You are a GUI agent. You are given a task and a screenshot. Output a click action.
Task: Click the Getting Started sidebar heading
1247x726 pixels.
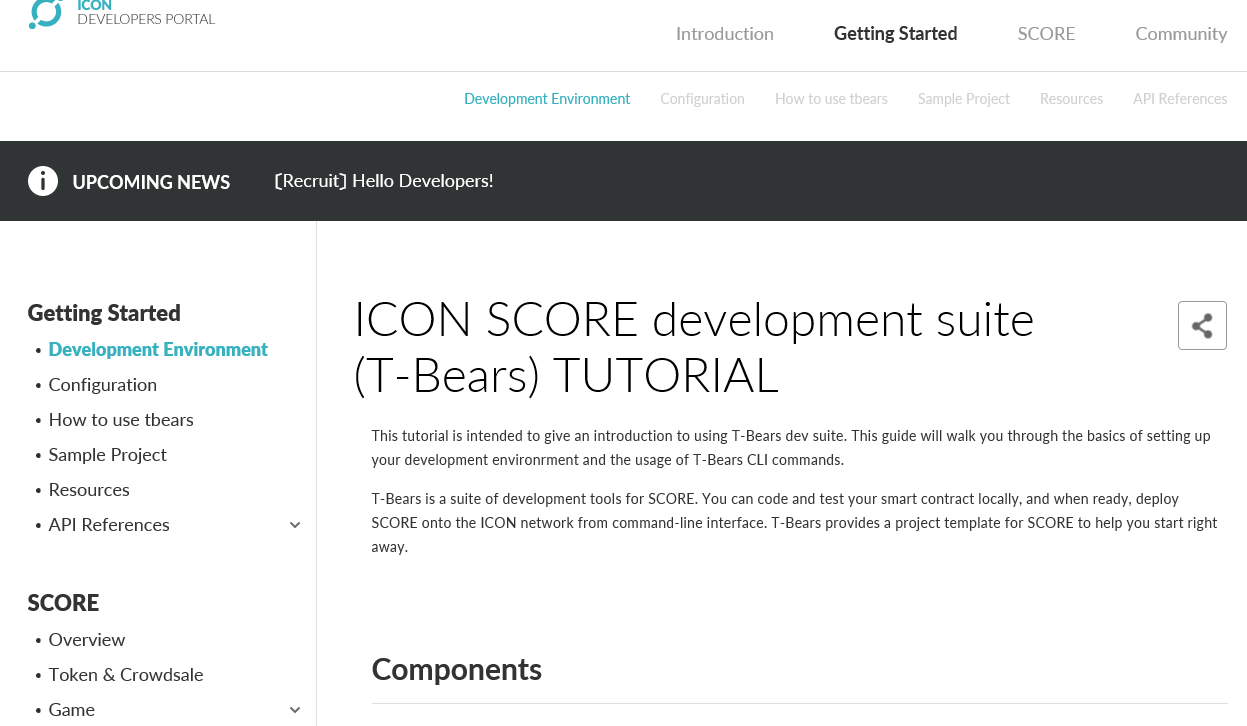click(104, 313)
